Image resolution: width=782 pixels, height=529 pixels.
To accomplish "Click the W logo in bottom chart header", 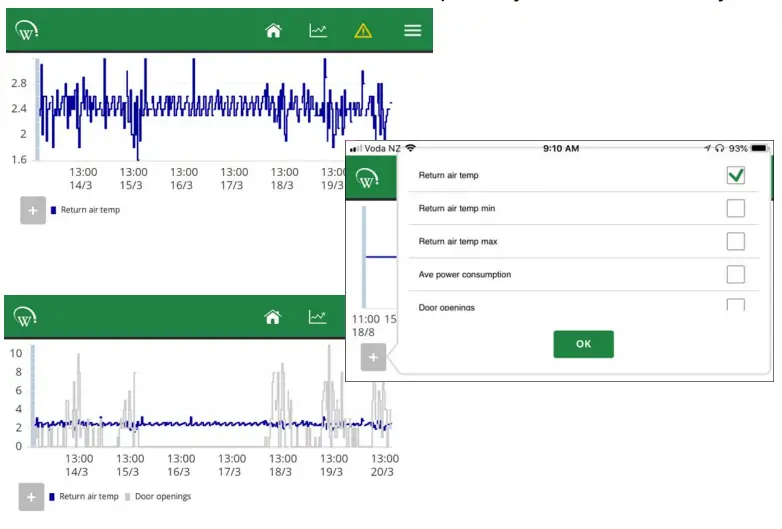I will point(25,317).
